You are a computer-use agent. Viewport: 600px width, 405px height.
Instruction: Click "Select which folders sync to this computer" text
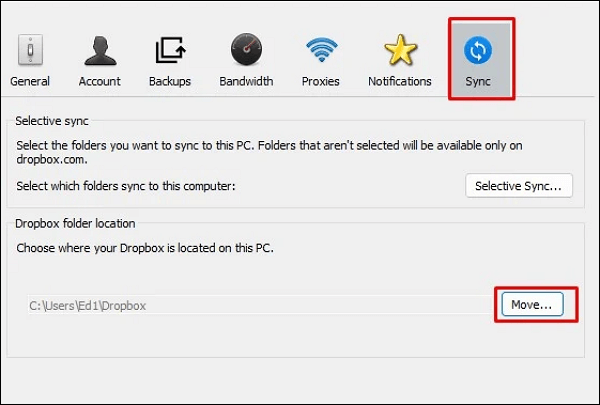(132, 185)
